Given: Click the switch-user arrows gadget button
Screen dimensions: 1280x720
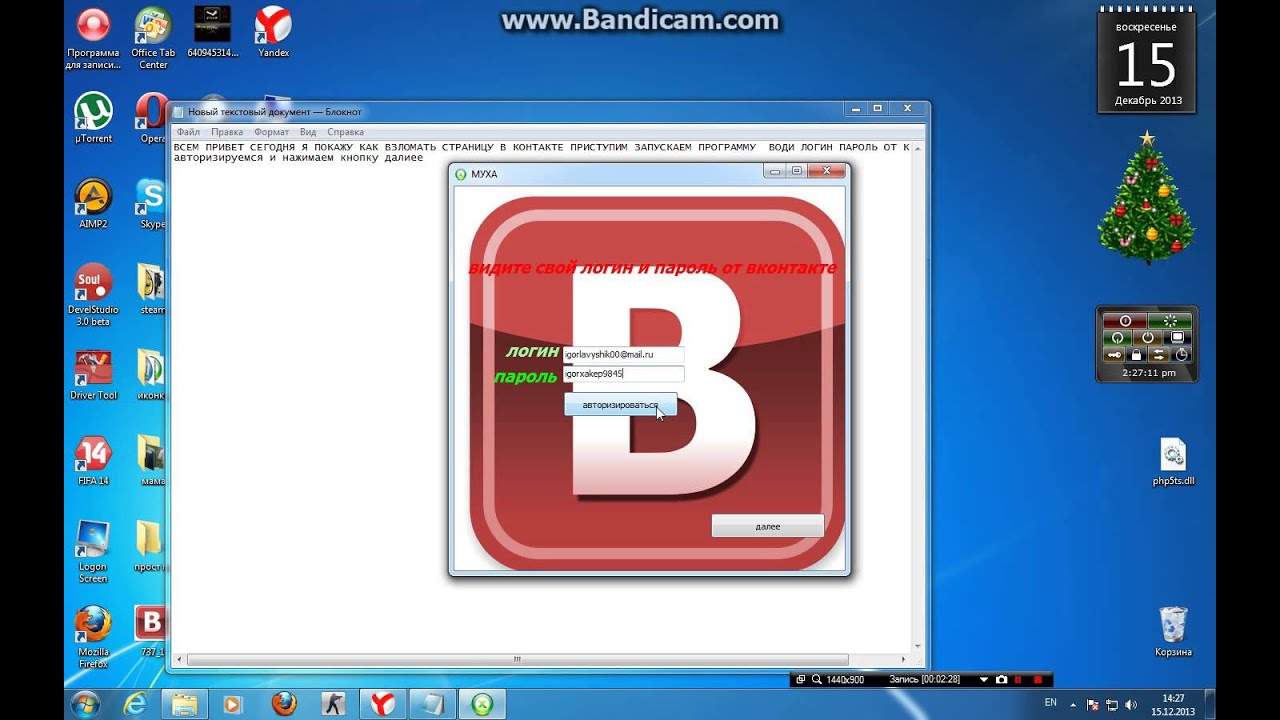Looking at the screenshot, I should point(1159,355).
